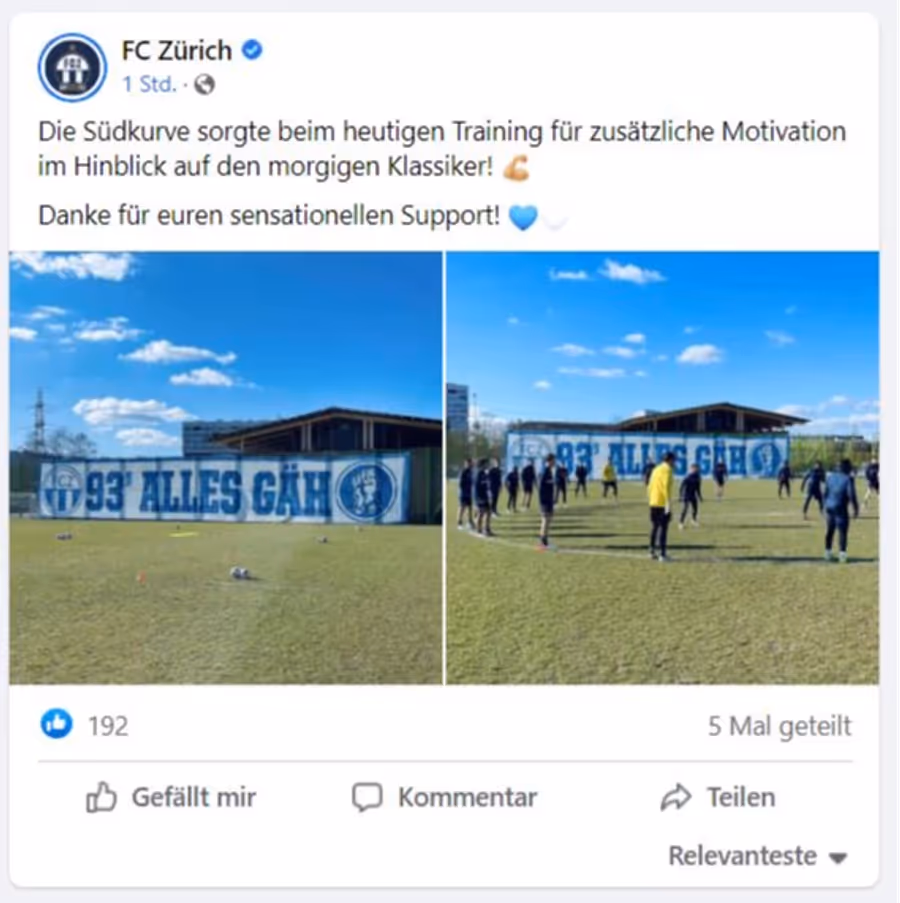This screenshot has width=900, height=903.
Task: Click the blue like reaction icon
Action: point(57,724)
